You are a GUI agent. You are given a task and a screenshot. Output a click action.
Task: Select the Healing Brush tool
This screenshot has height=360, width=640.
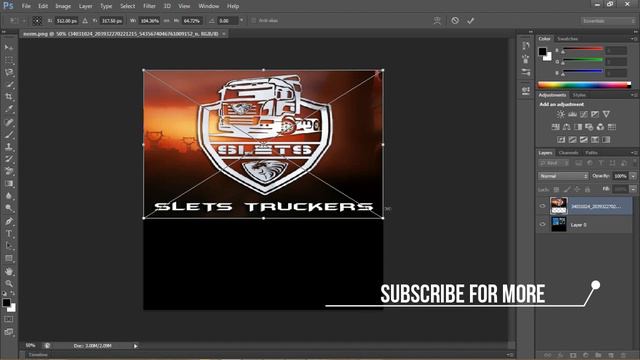coord(9,122)
